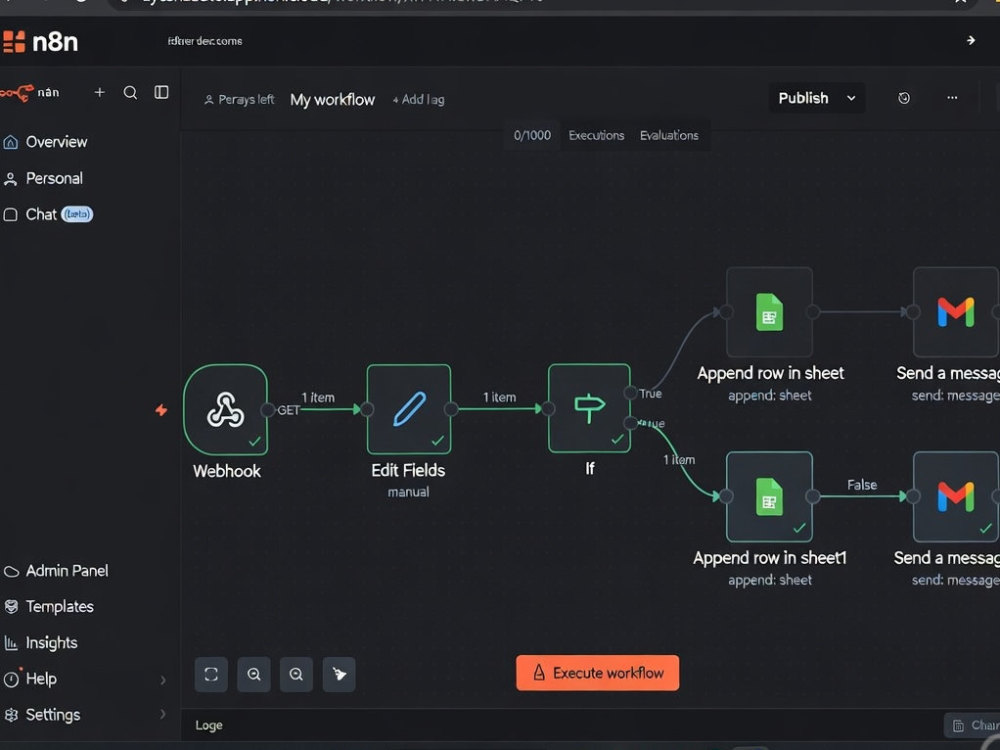This screenshot has height=750, width=1000.
Task: Click the Webhook node output connector
Action: coord(268,409)
